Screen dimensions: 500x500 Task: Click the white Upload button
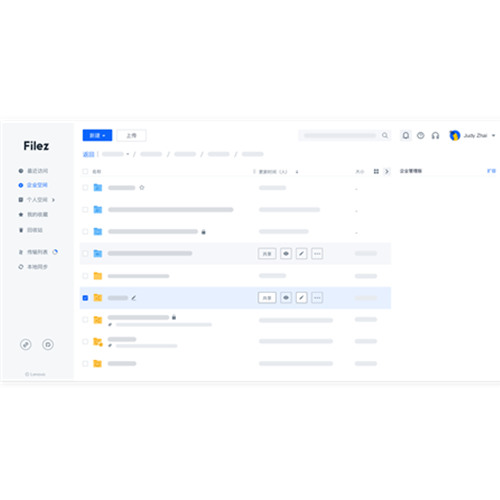(131, 135)
